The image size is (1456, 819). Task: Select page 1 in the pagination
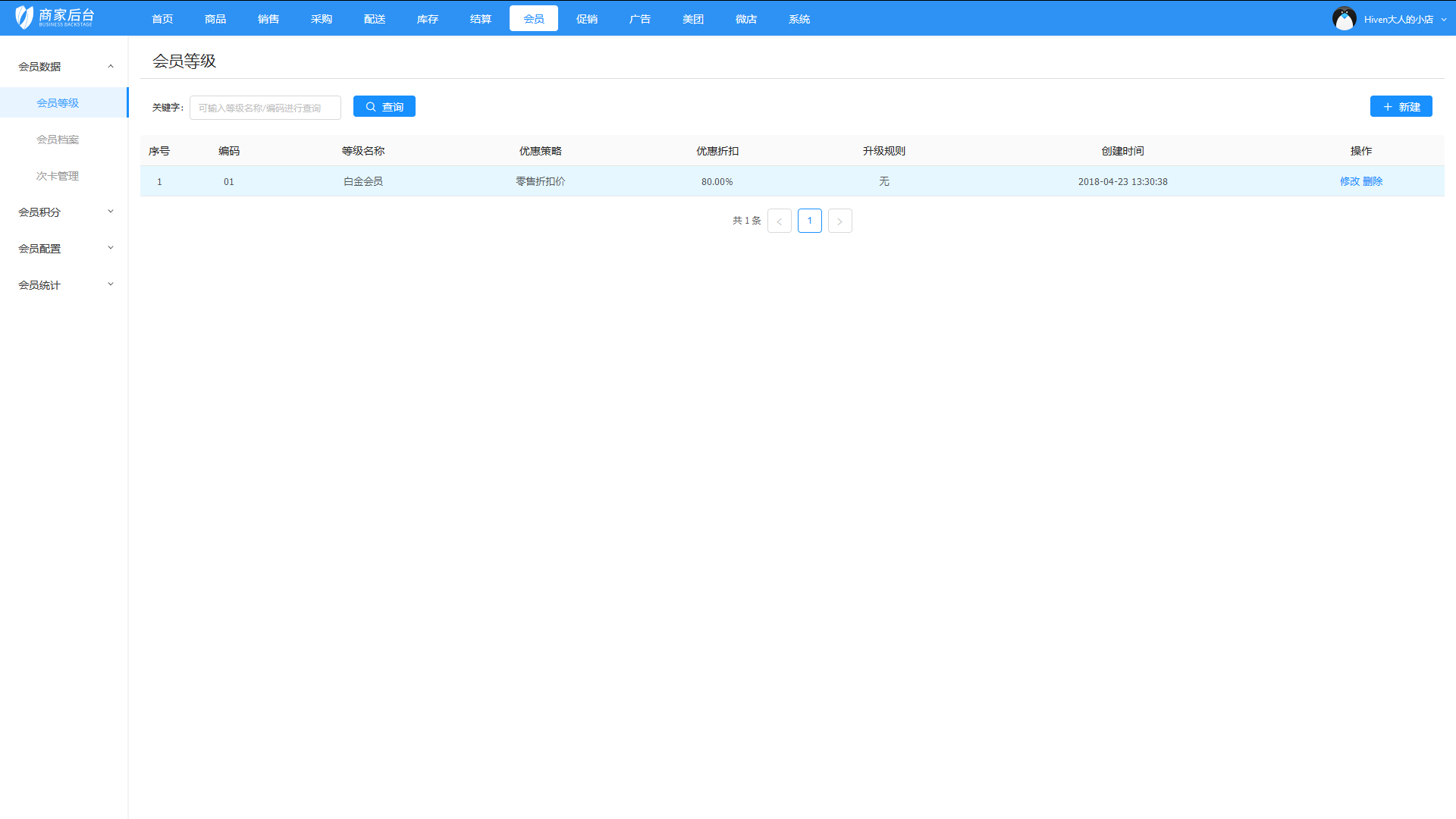pyautogui.click(x=809, y=221)
